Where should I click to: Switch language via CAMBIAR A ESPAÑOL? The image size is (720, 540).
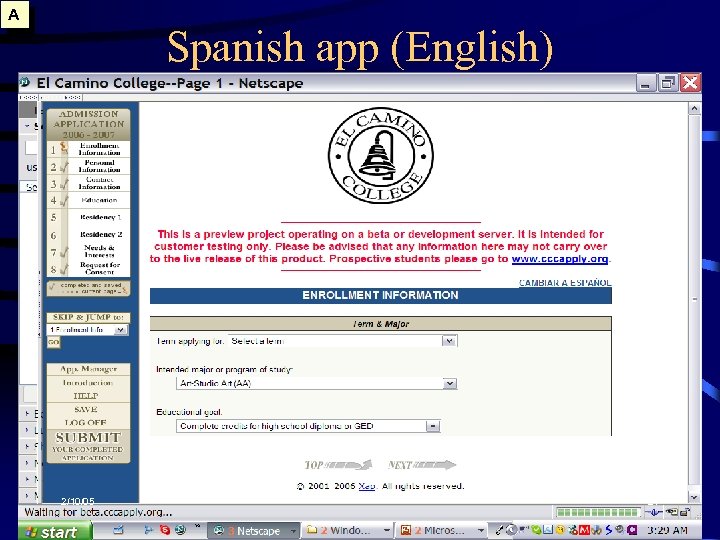pos(565,283)
